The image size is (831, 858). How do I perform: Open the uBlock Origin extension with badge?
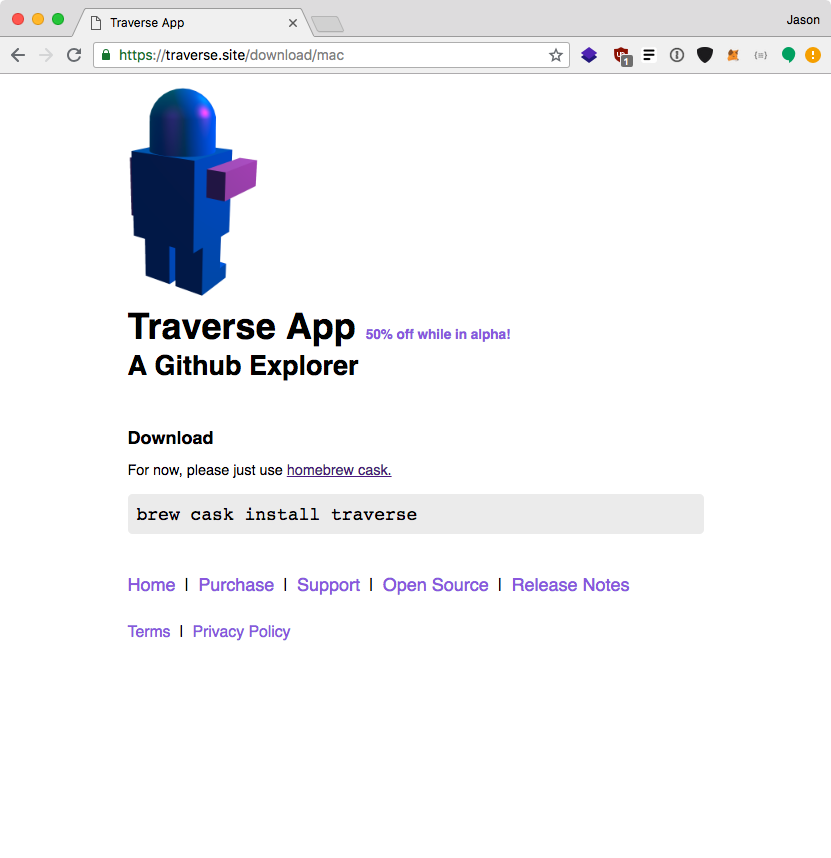point(621,55)
